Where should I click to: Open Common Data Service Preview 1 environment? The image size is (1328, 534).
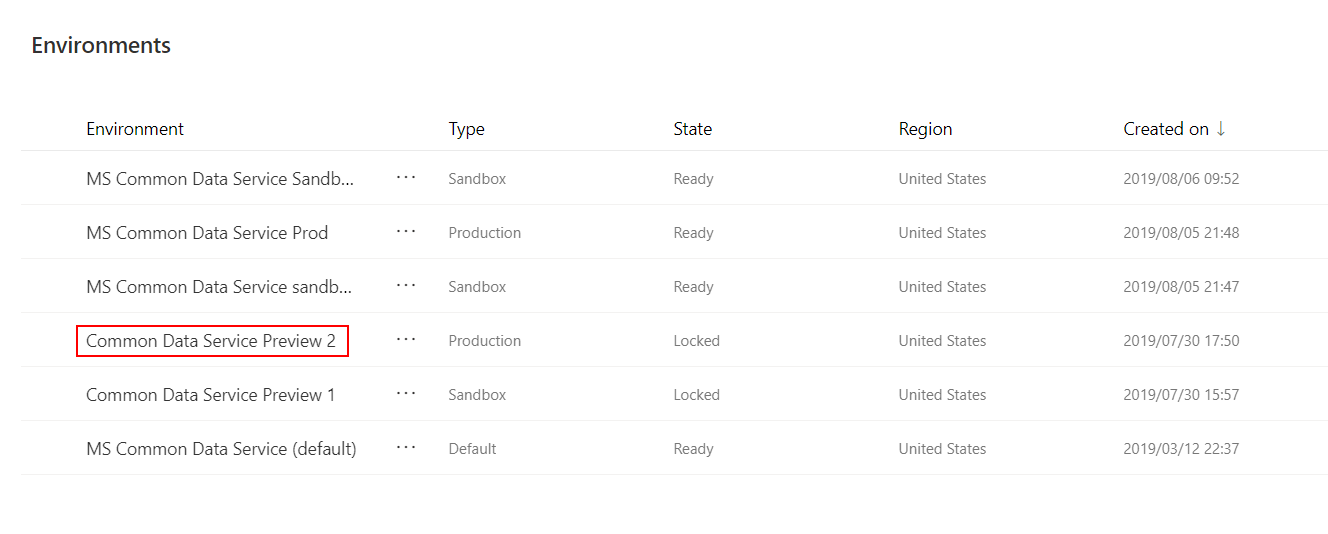tap(211, 395)
